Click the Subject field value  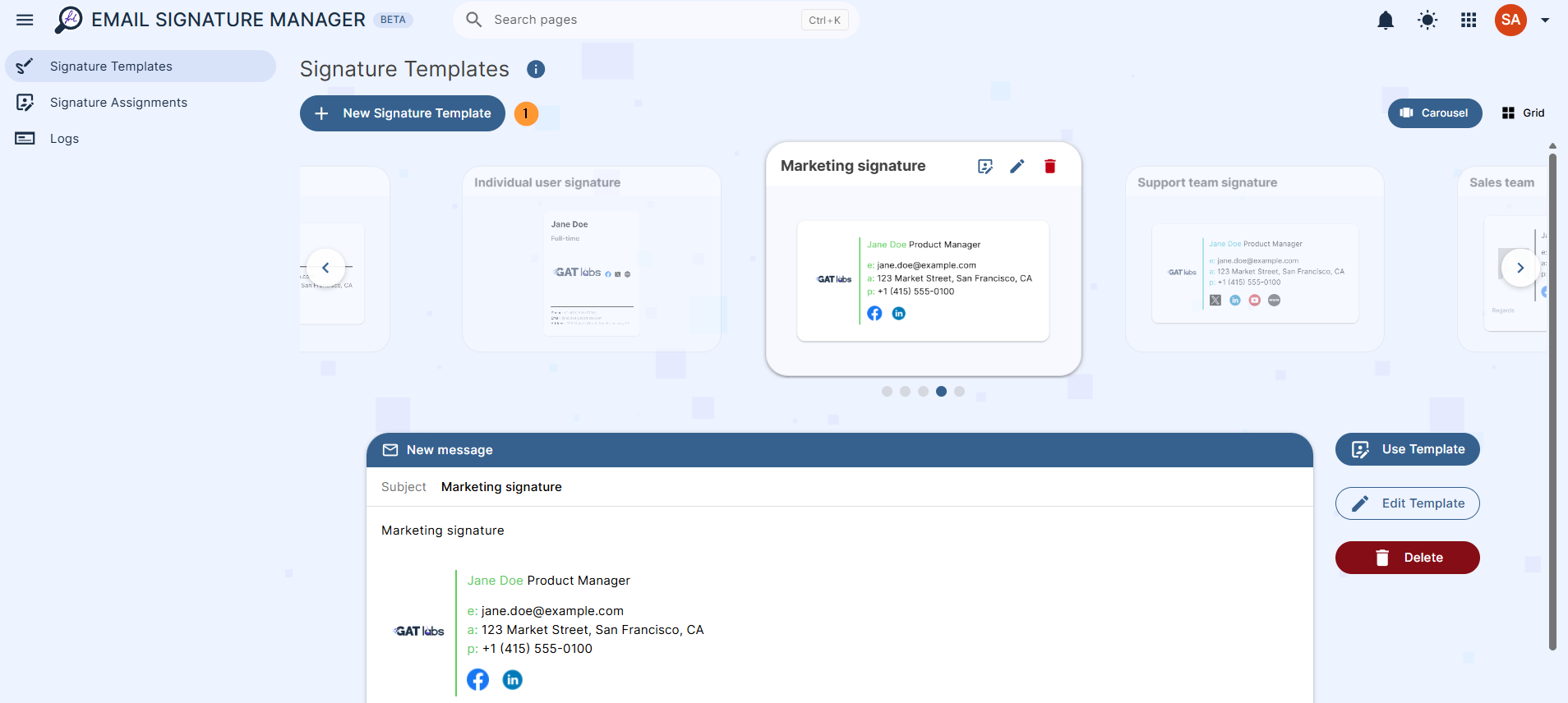501,487
